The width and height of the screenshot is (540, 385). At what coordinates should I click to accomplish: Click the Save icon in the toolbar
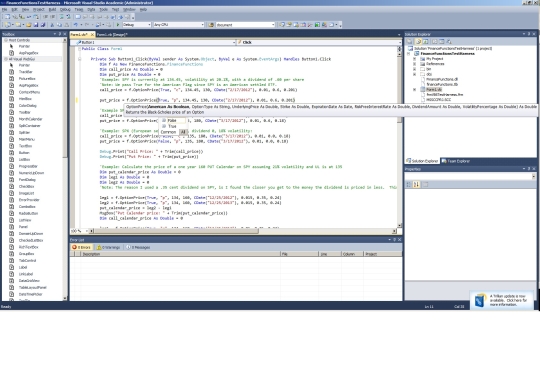35,25
